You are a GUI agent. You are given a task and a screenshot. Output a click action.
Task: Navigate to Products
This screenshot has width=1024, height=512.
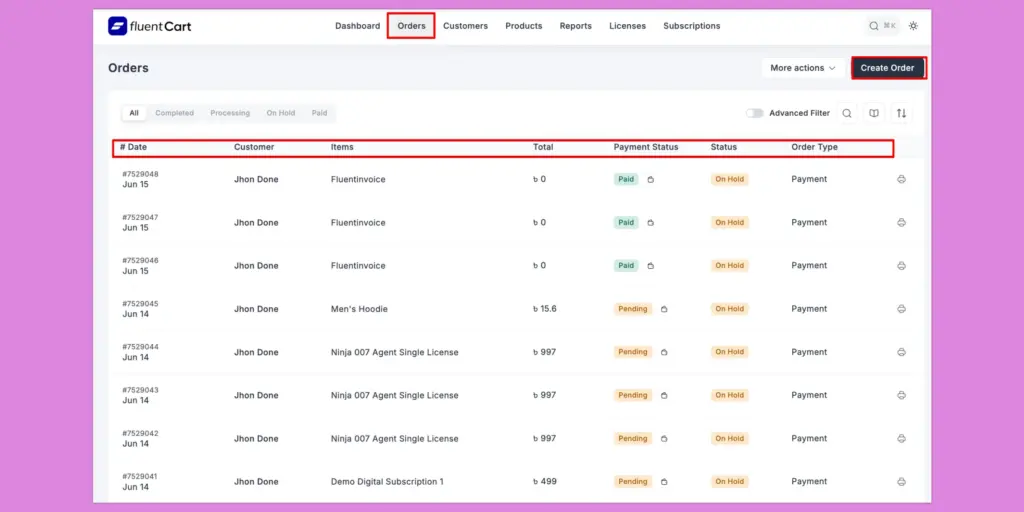click(x=524, y=26)
